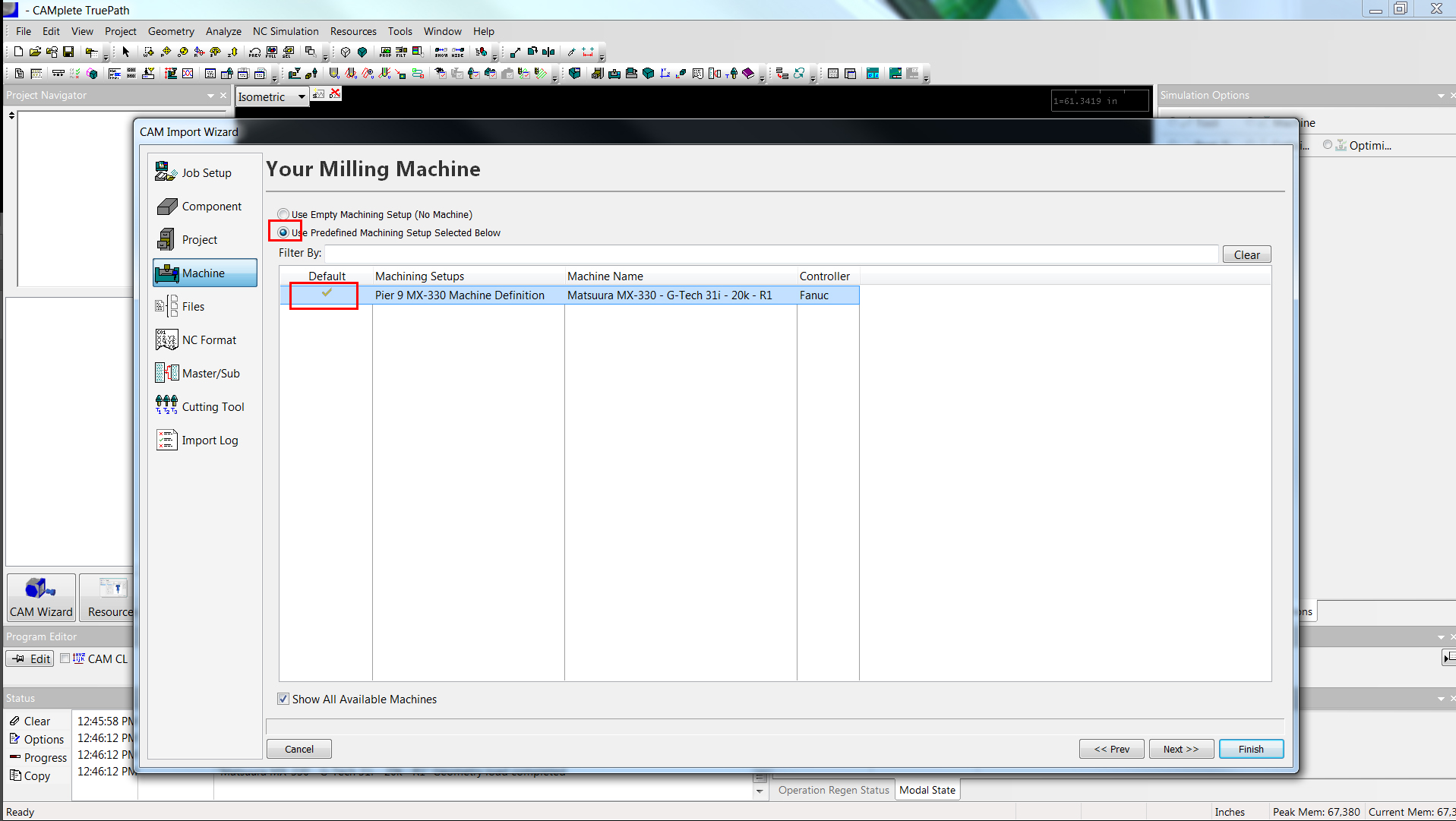Click the Program Editor Edit button

[30, 658]
